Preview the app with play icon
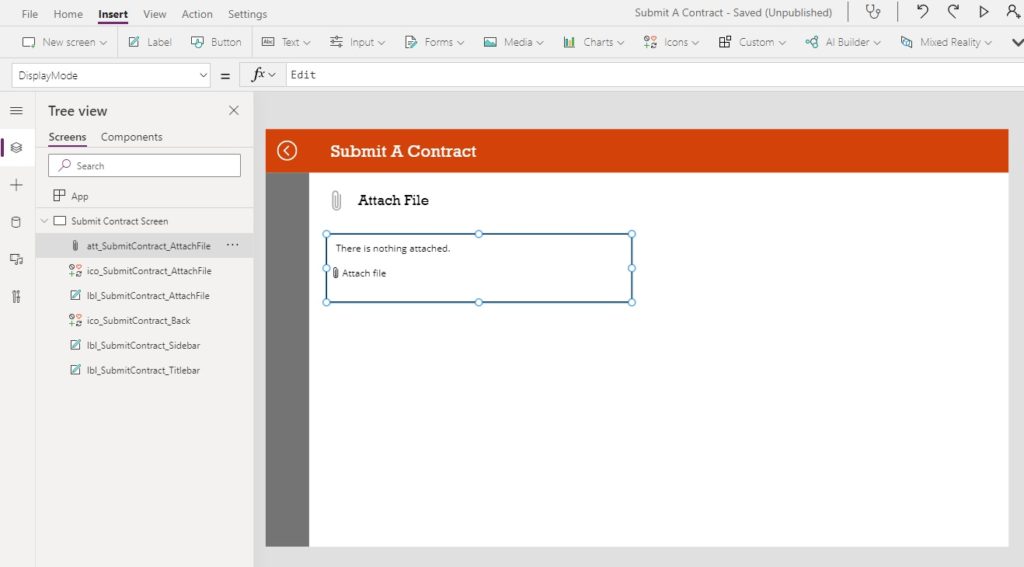 coord(984,12)
